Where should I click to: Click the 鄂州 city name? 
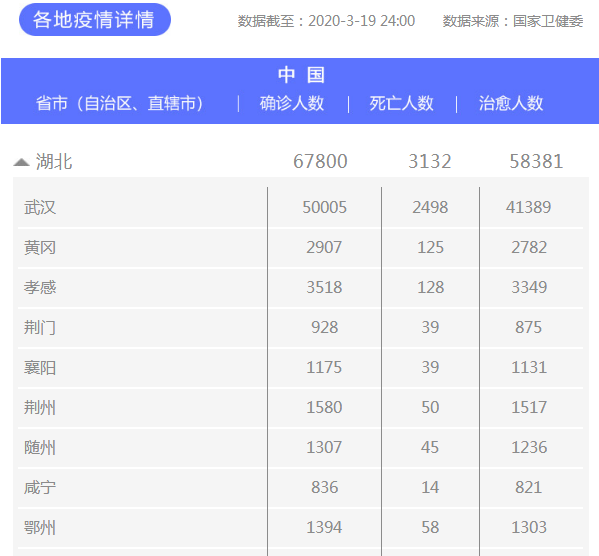click(x=40, y=528)
